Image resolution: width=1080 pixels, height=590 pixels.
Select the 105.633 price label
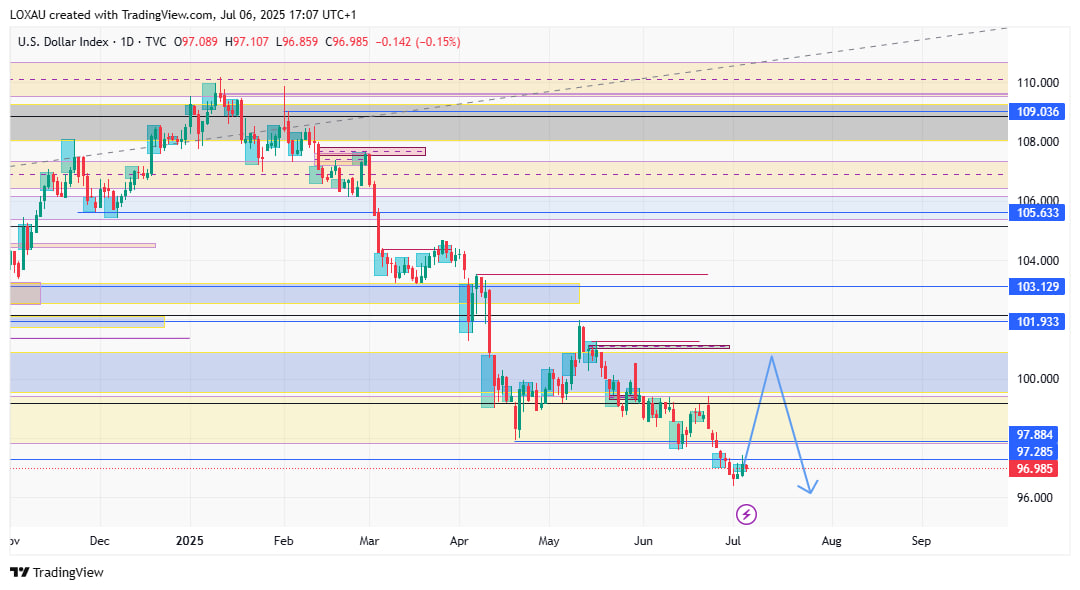tap(1037, 213)
